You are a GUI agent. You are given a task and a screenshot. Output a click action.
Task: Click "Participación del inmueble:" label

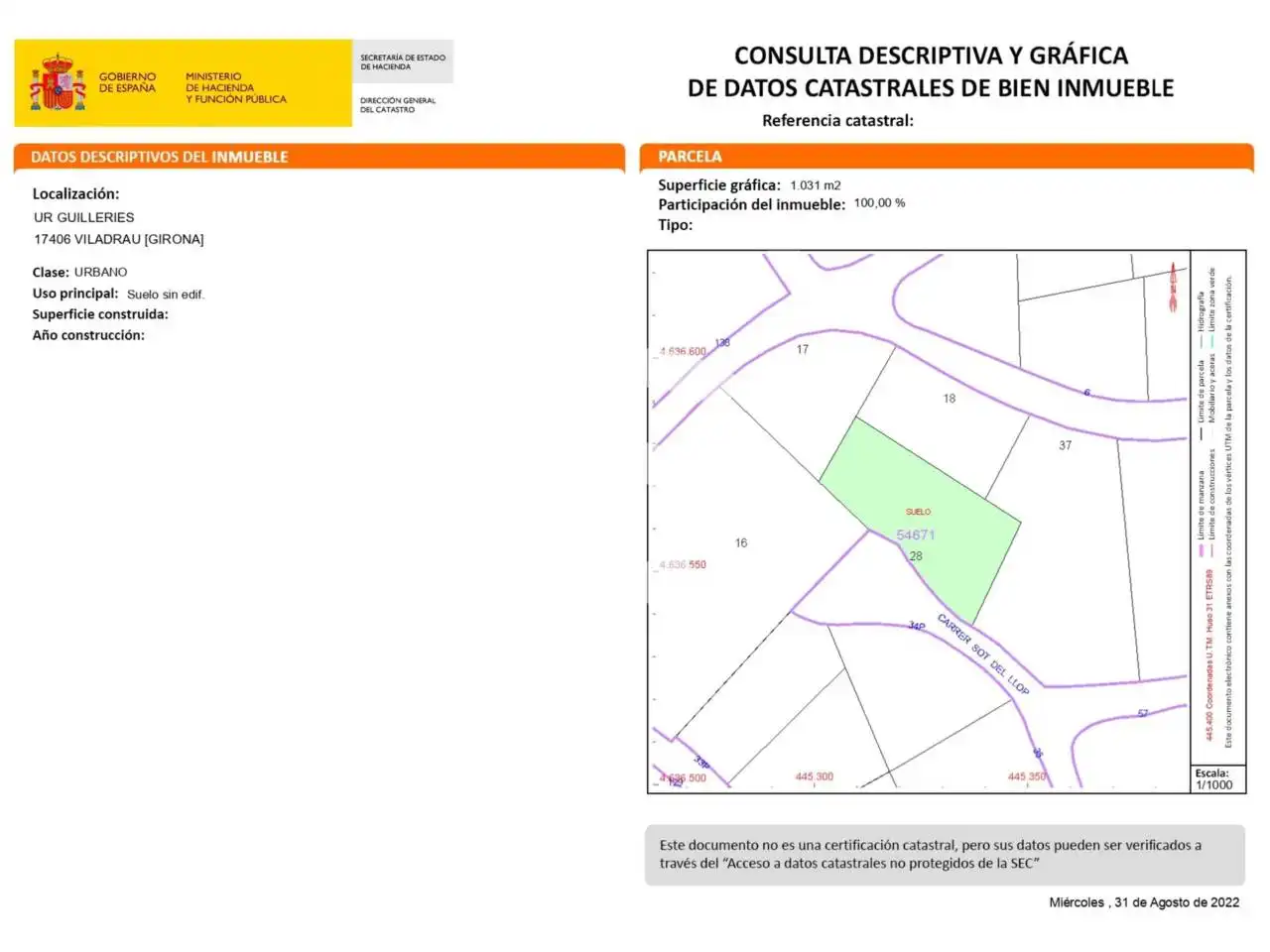[x=752, y=204]
